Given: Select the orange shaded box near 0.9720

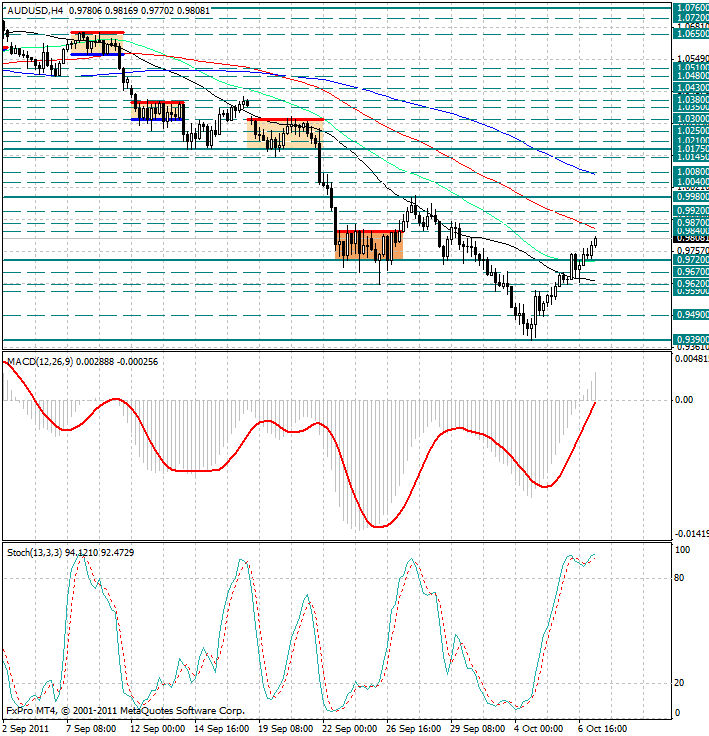Looking at the screenshot, I should click(x=369, y=245).
